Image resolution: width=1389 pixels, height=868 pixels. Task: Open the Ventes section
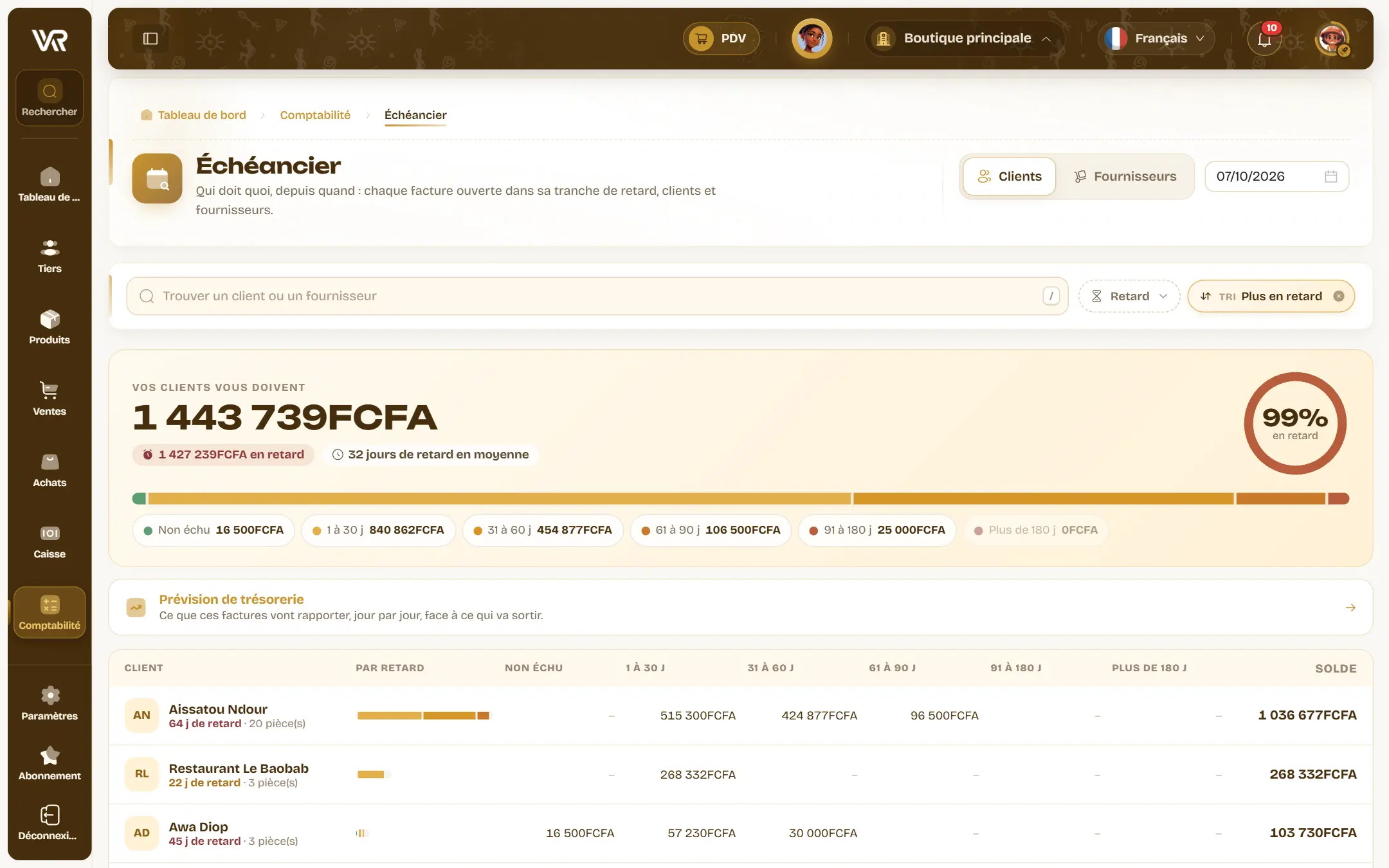point(50,399)
